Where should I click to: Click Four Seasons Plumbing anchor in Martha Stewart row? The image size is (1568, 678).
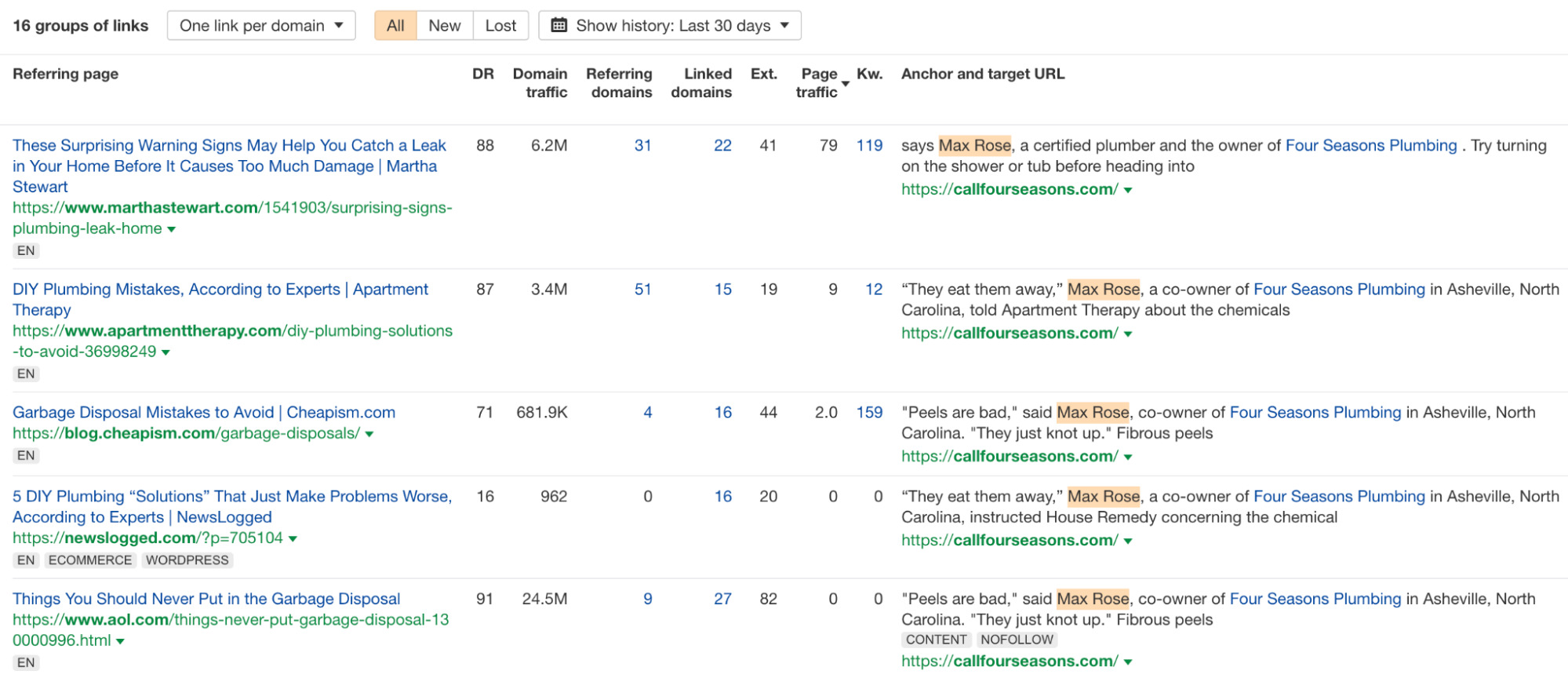[x=1371, y=145]
